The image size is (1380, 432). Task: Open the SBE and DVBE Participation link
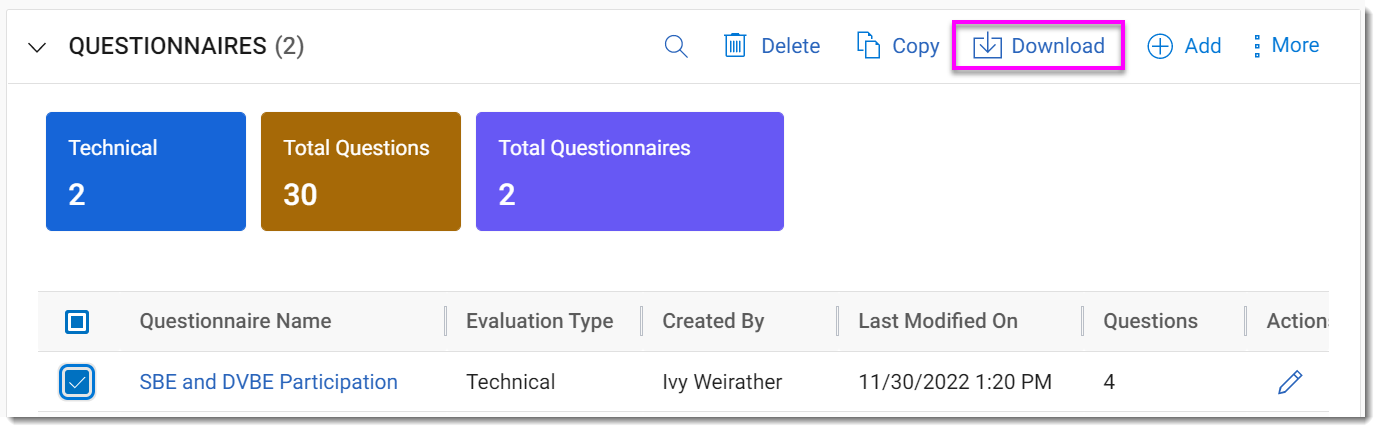click(x=268, y=382)
